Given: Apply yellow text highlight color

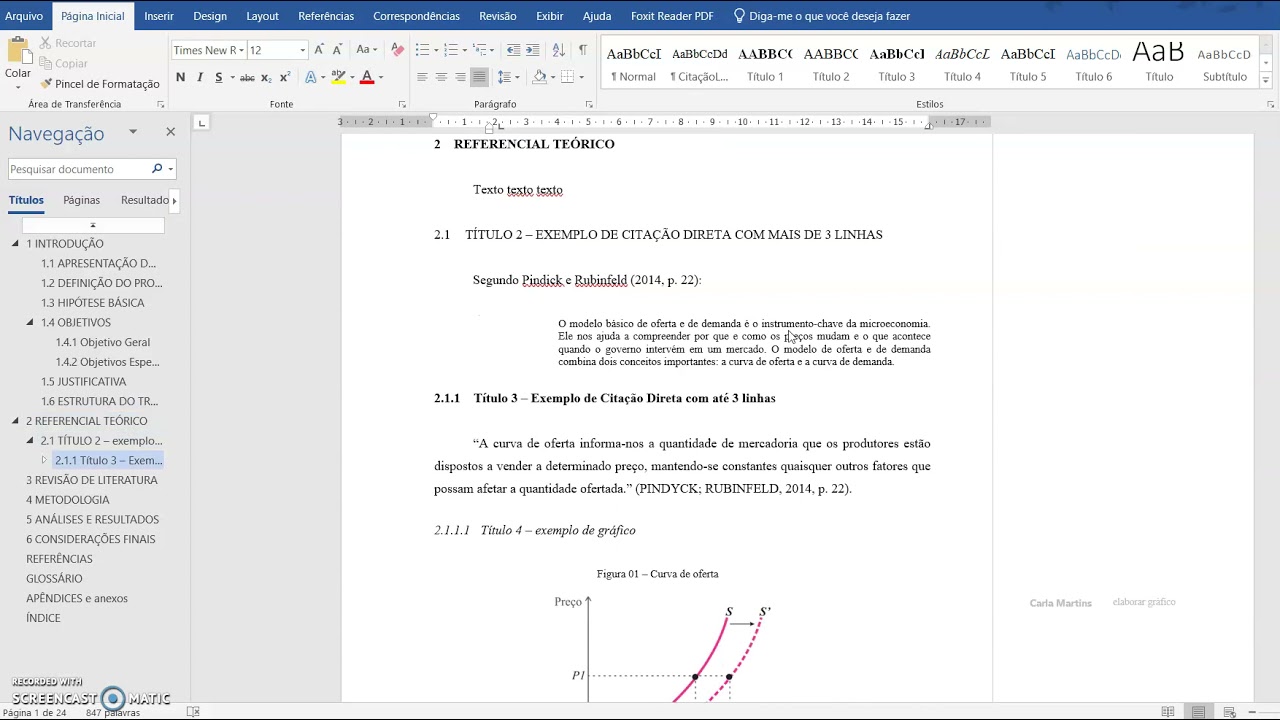Looking at the screenshot, I should (339, 77).
